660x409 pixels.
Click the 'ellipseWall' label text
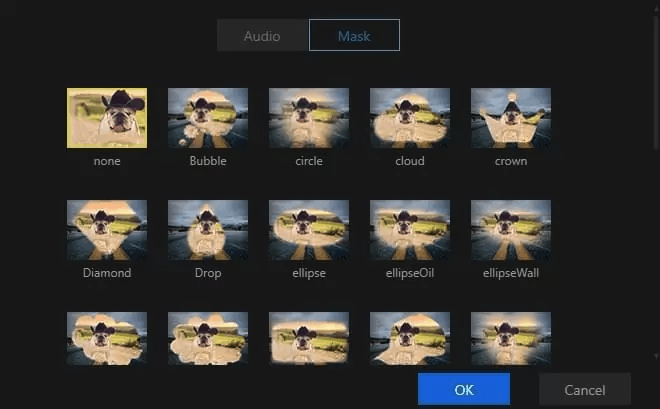[511, 274]
